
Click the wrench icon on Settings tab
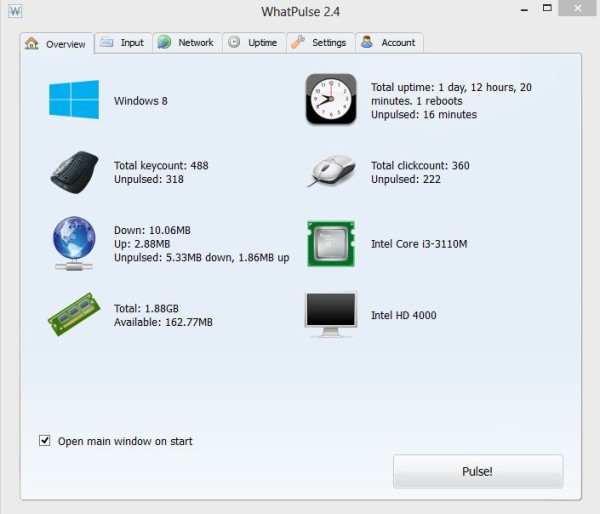[298, 42]
